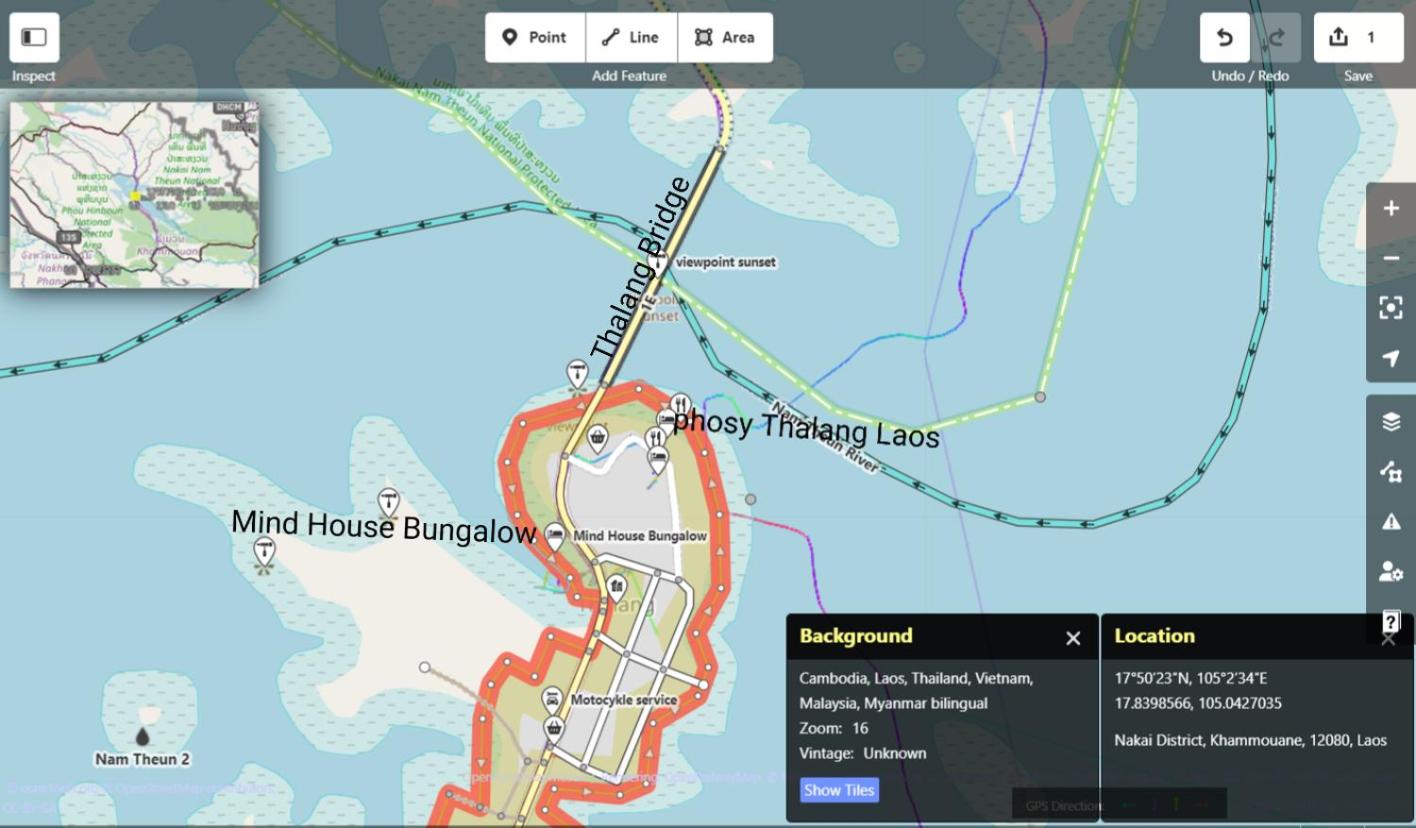
Task: Zoom out with the minus button
Action: (x=1391, y=258)
